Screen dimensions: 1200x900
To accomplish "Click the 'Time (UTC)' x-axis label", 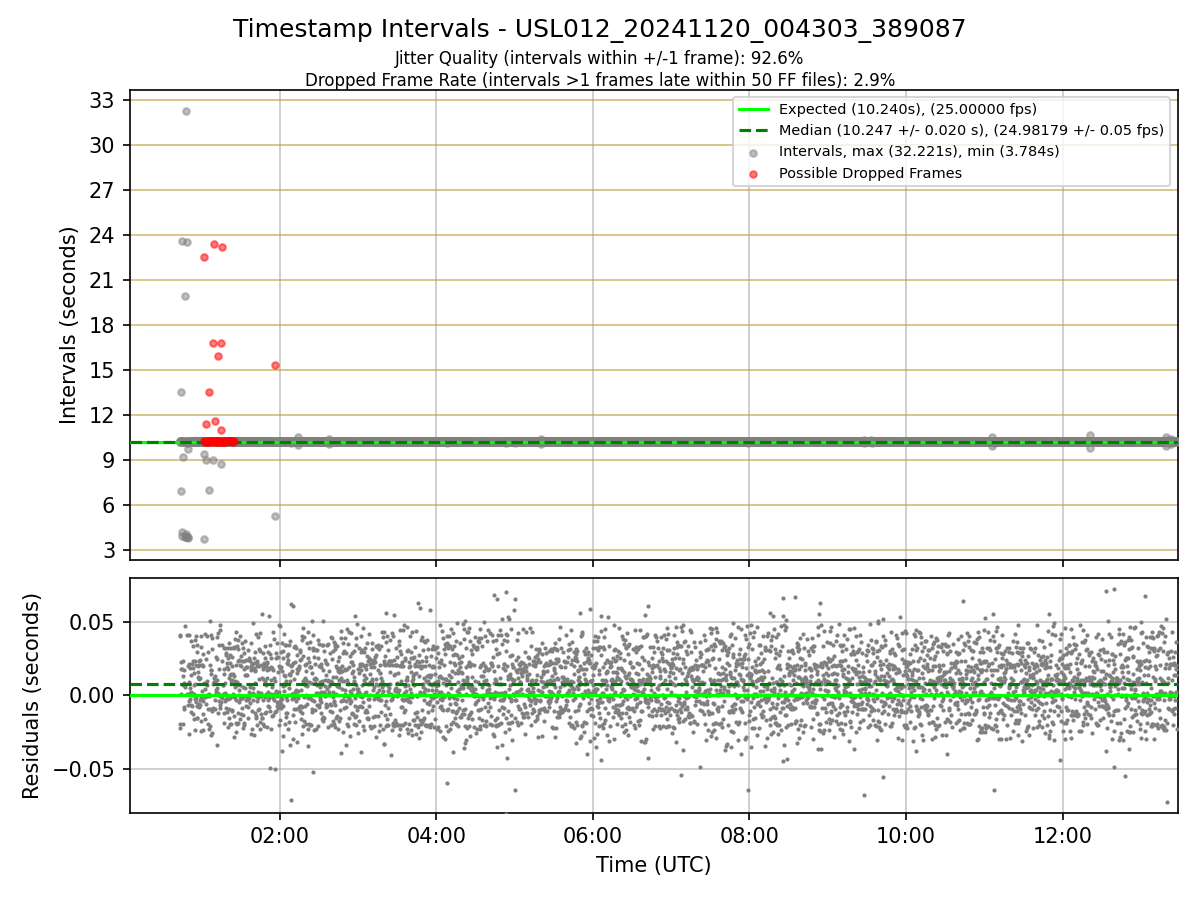I will coord(654,865).
